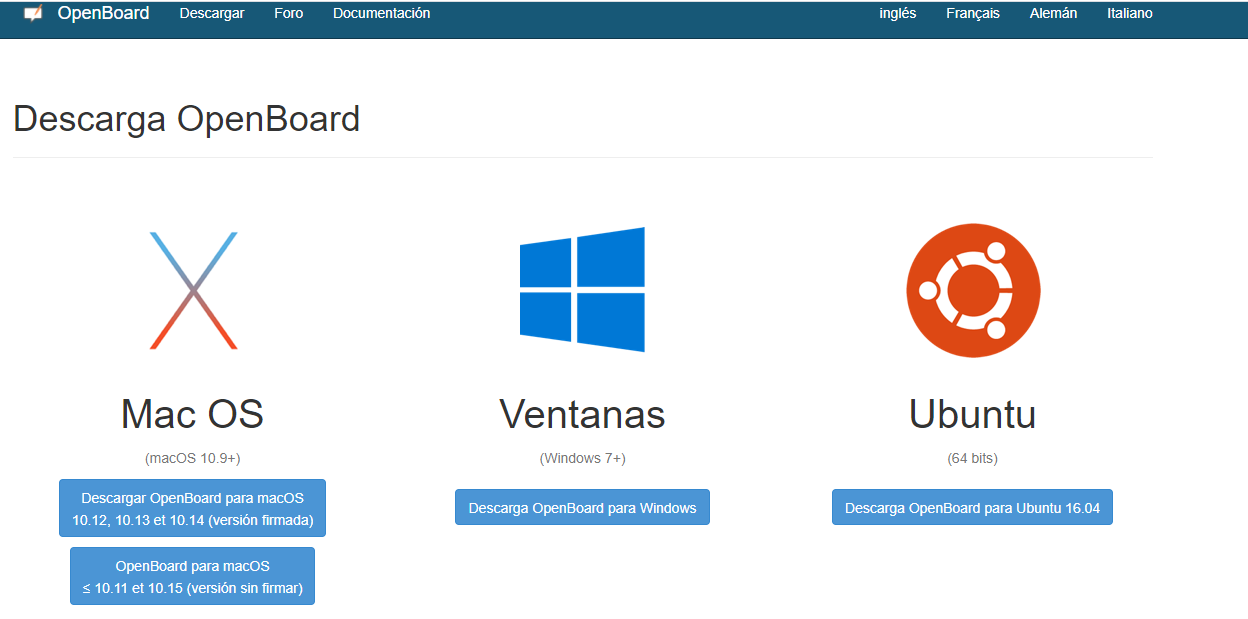Switch language to inglés

pyautogui.click(x=898, y=14)
